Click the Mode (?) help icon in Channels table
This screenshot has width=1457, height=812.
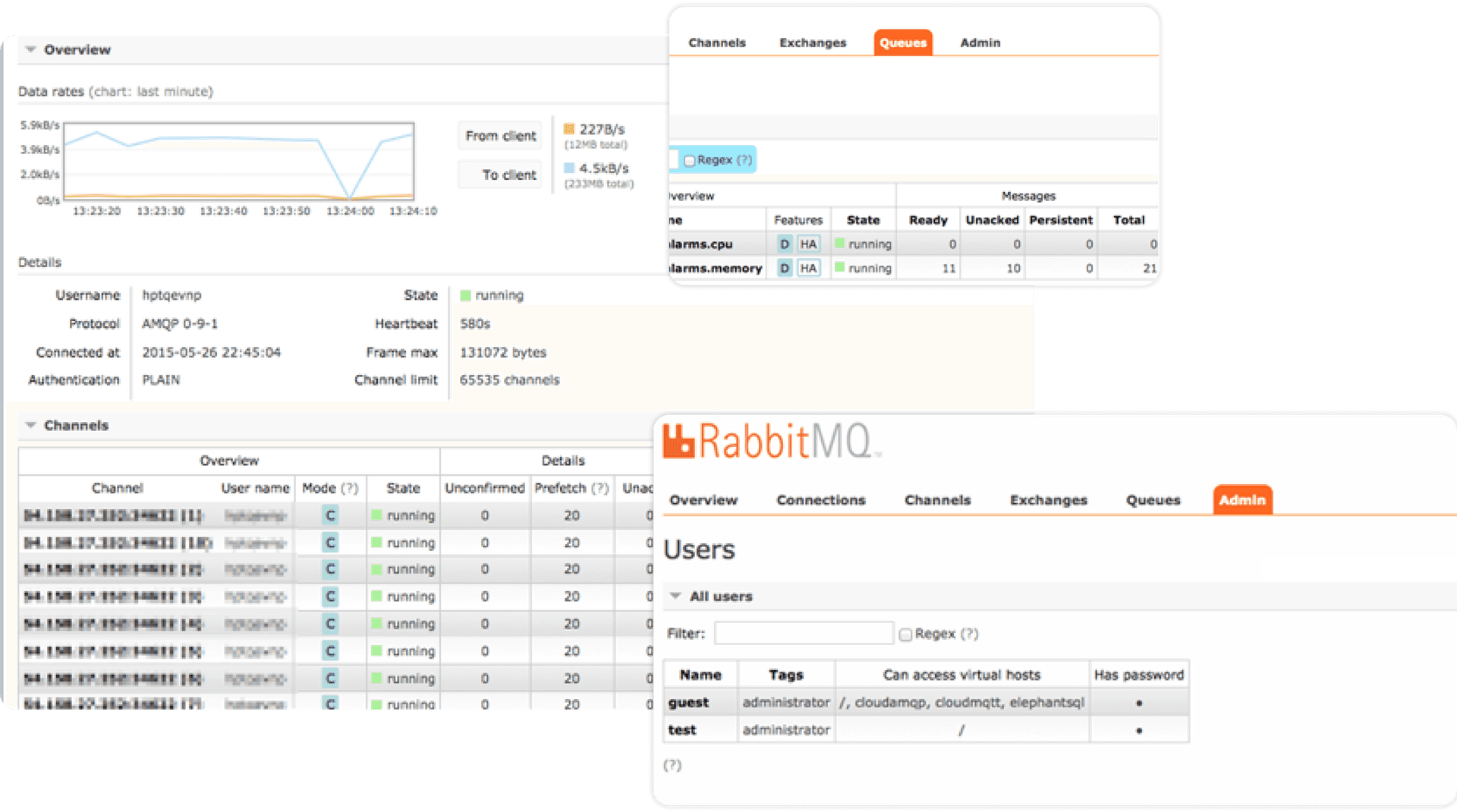(349, 489)
